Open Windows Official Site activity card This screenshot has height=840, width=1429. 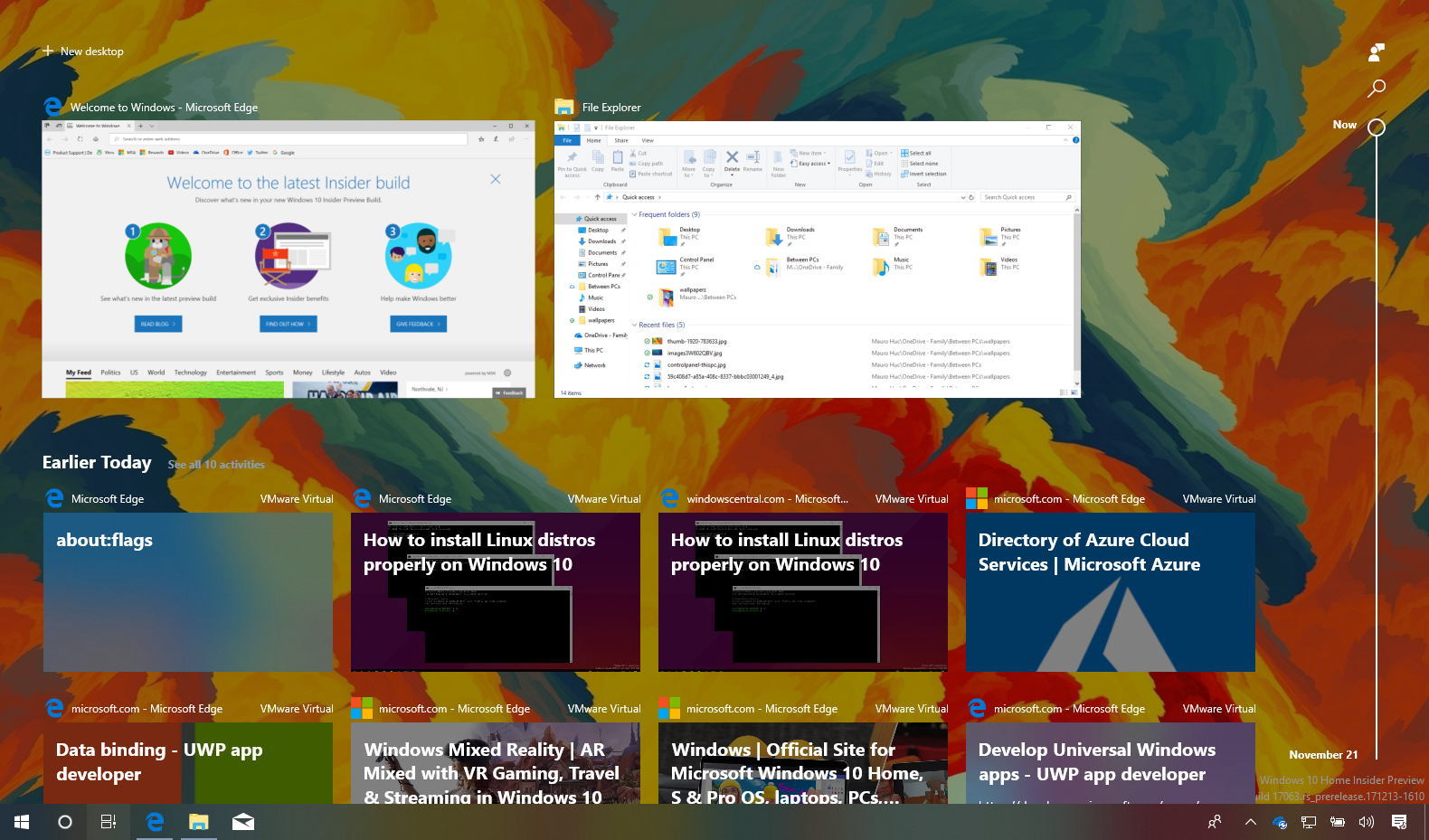803,763
